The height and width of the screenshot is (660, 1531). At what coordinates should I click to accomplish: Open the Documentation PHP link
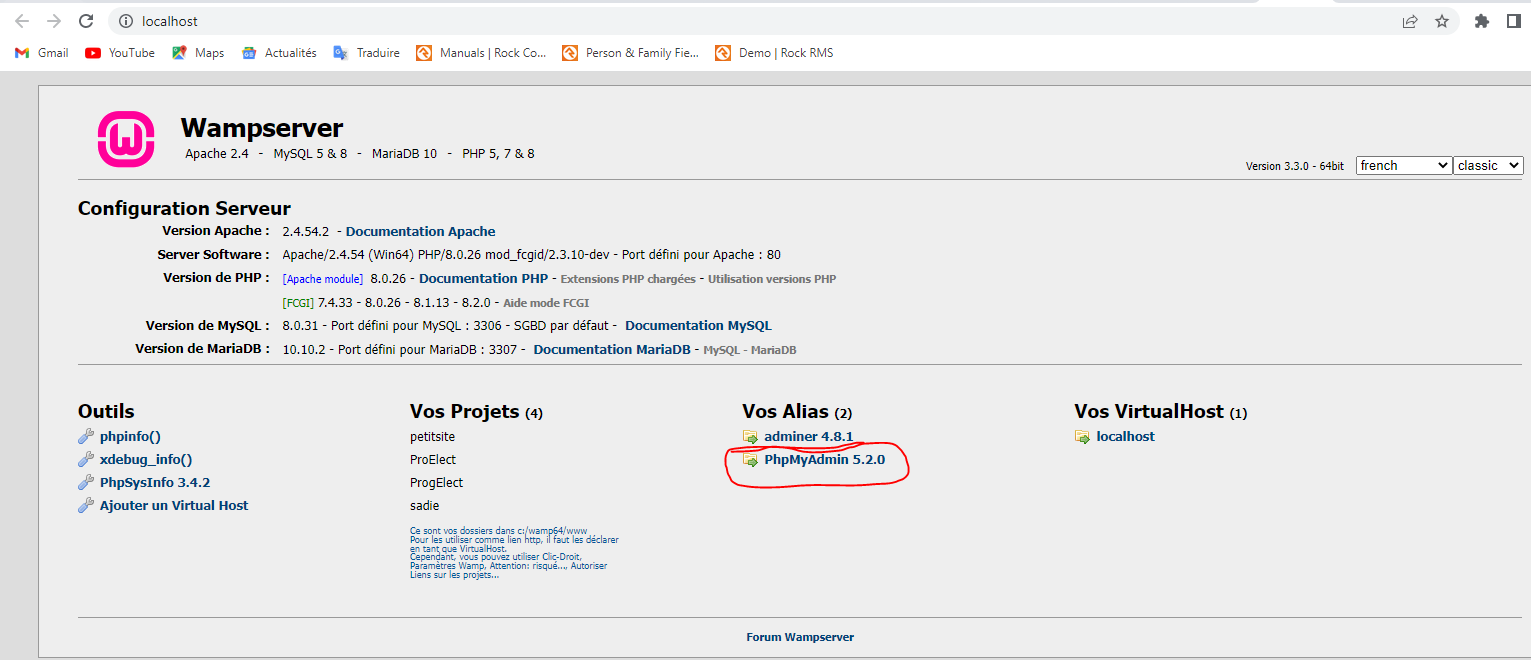pyautogui.click(x=483, y=278)
